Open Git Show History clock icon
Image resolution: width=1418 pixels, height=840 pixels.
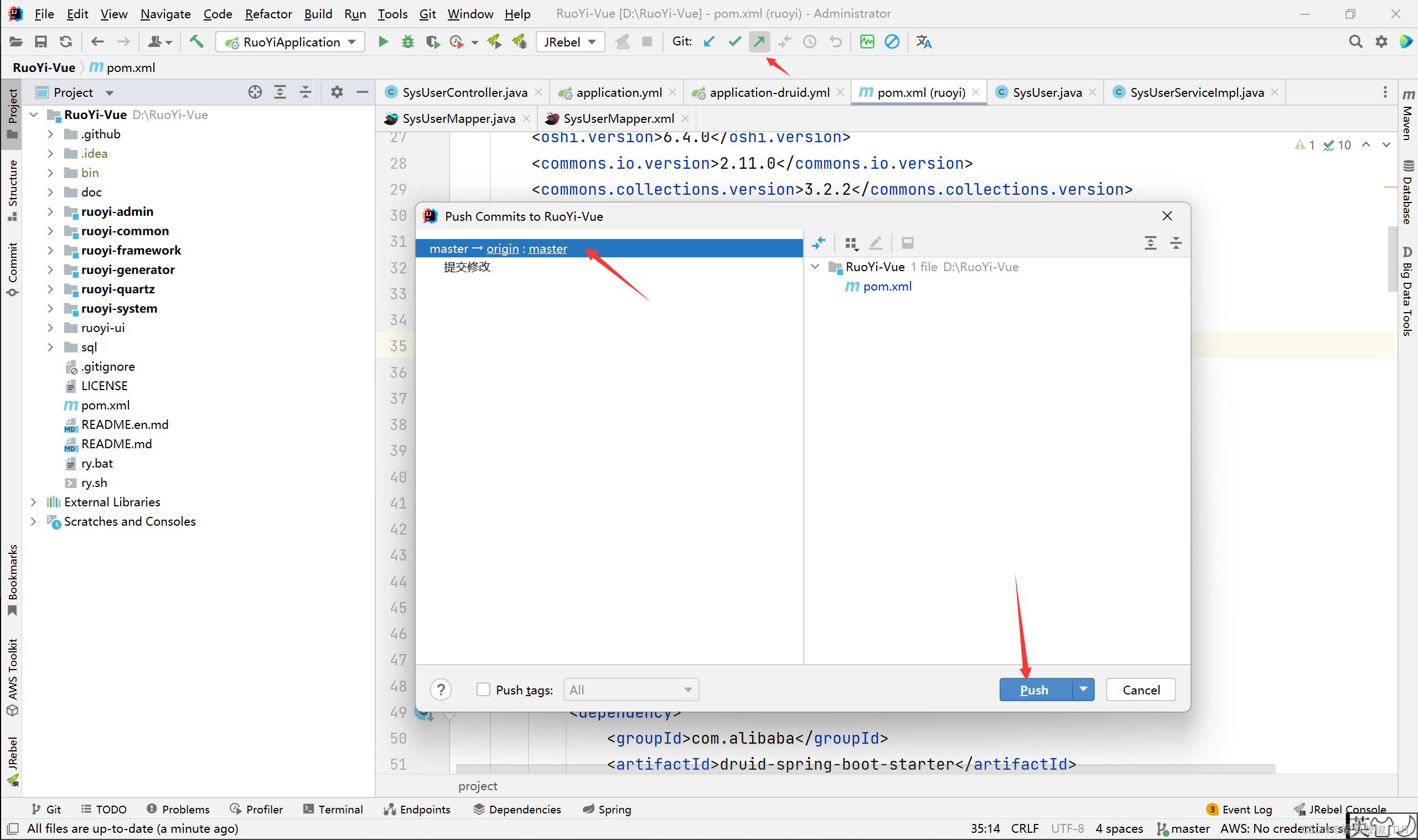(810, 42)
